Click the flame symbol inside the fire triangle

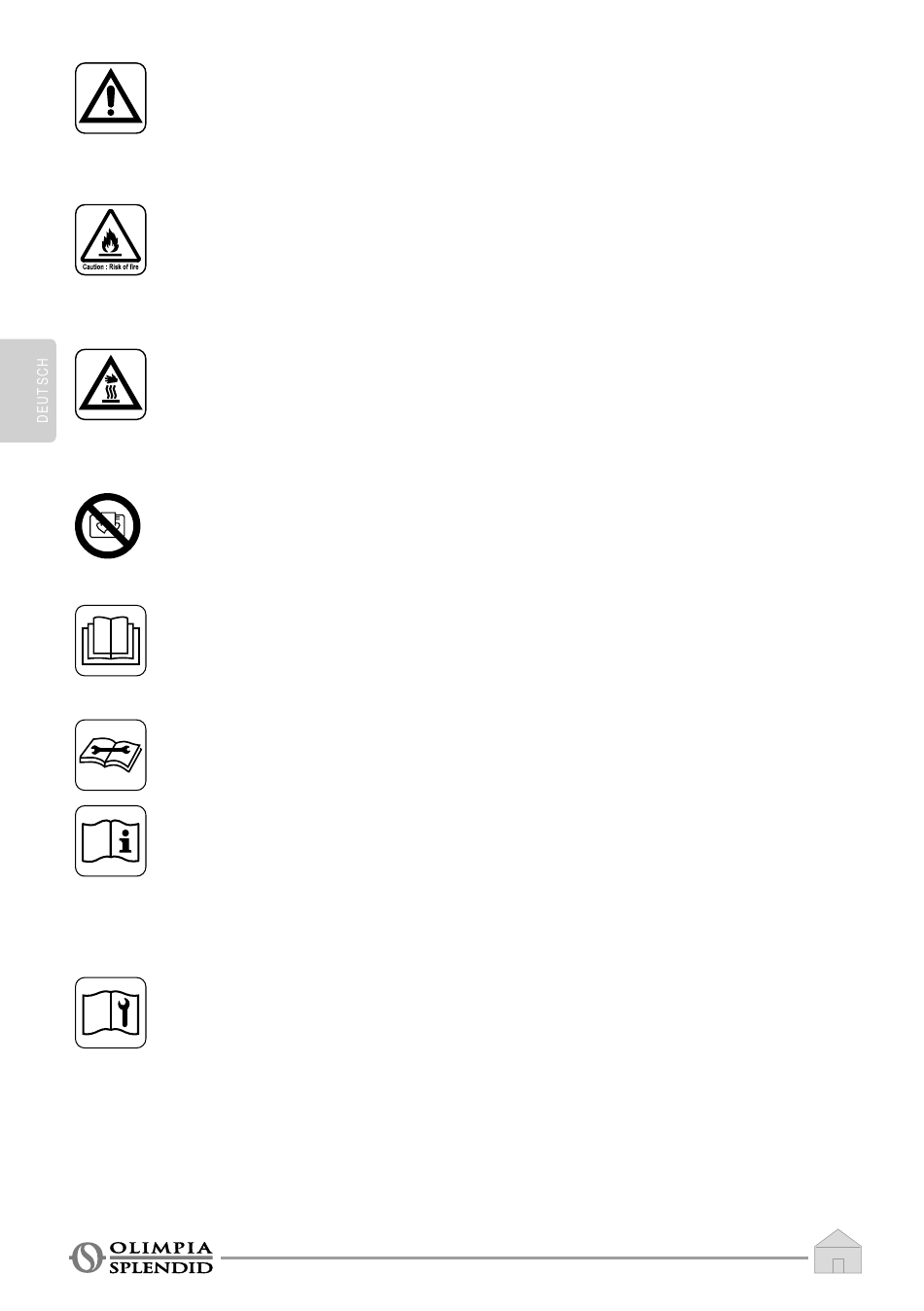click(111, 239)
